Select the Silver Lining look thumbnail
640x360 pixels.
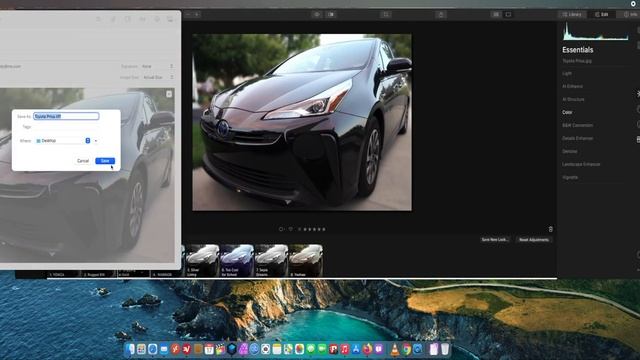(x=202, y=260)
